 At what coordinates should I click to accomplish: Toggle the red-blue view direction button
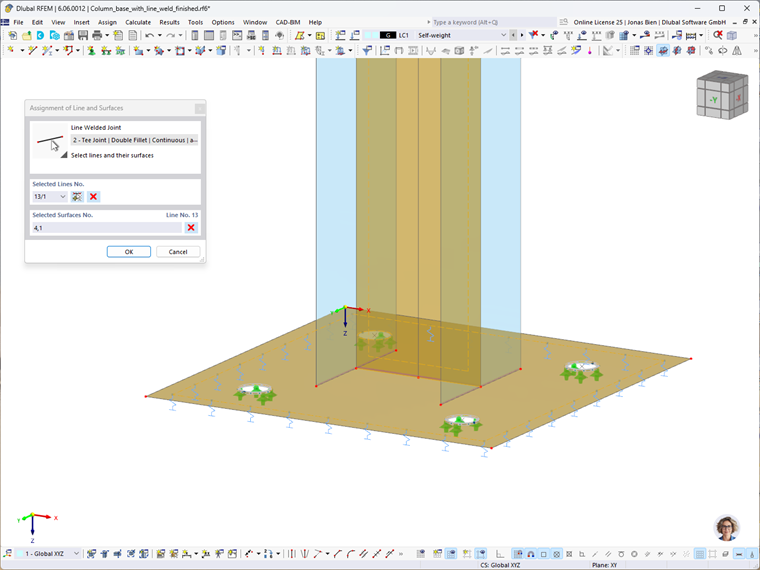point(691,50)
